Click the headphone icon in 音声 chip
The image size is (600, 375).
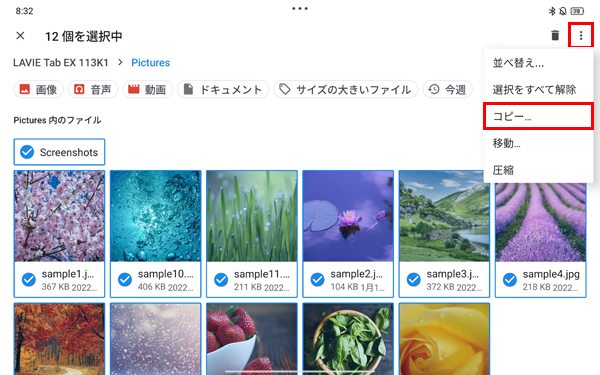pos(79,90)
